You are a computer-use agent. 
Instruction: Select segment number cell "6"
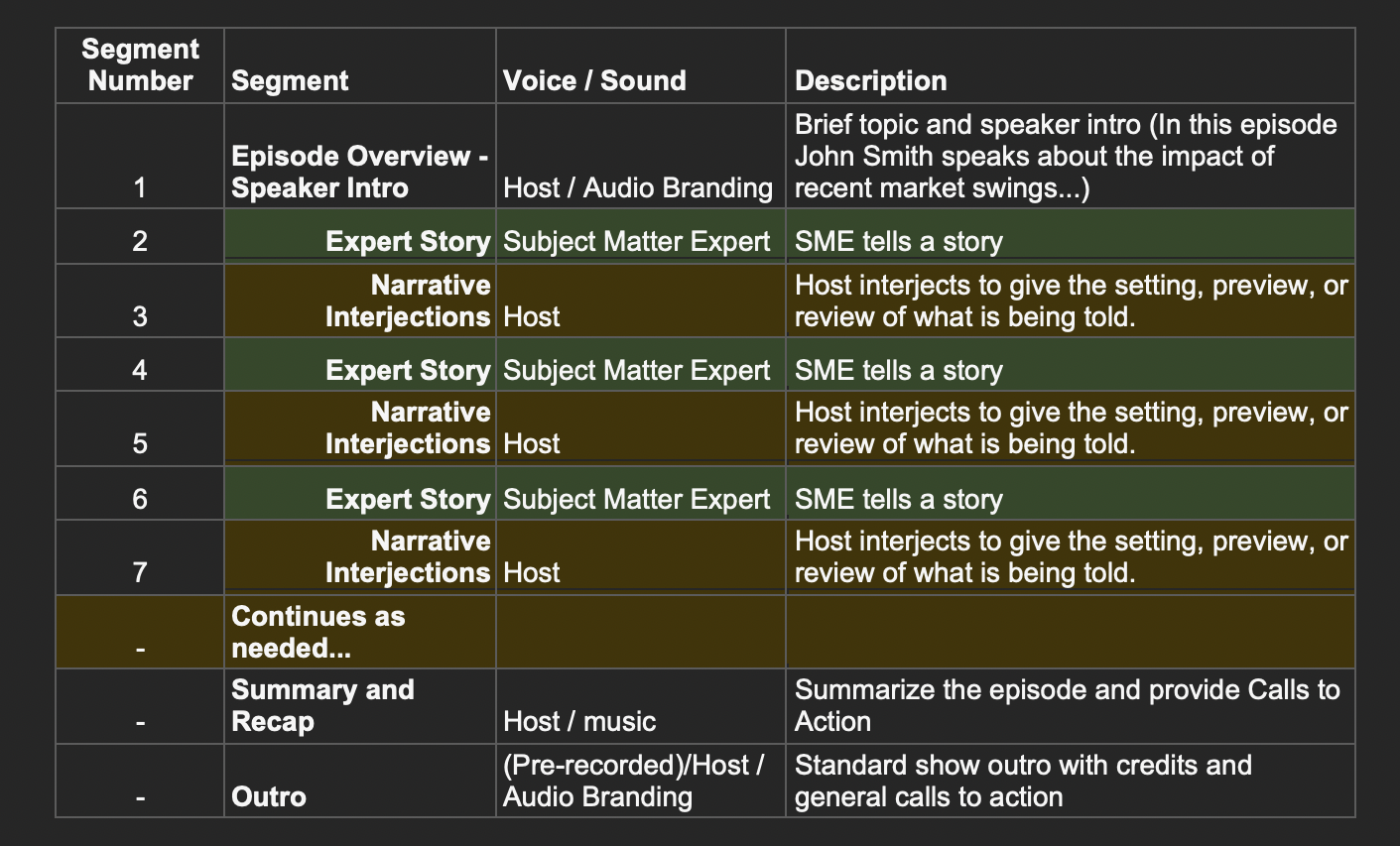[140, 494]
